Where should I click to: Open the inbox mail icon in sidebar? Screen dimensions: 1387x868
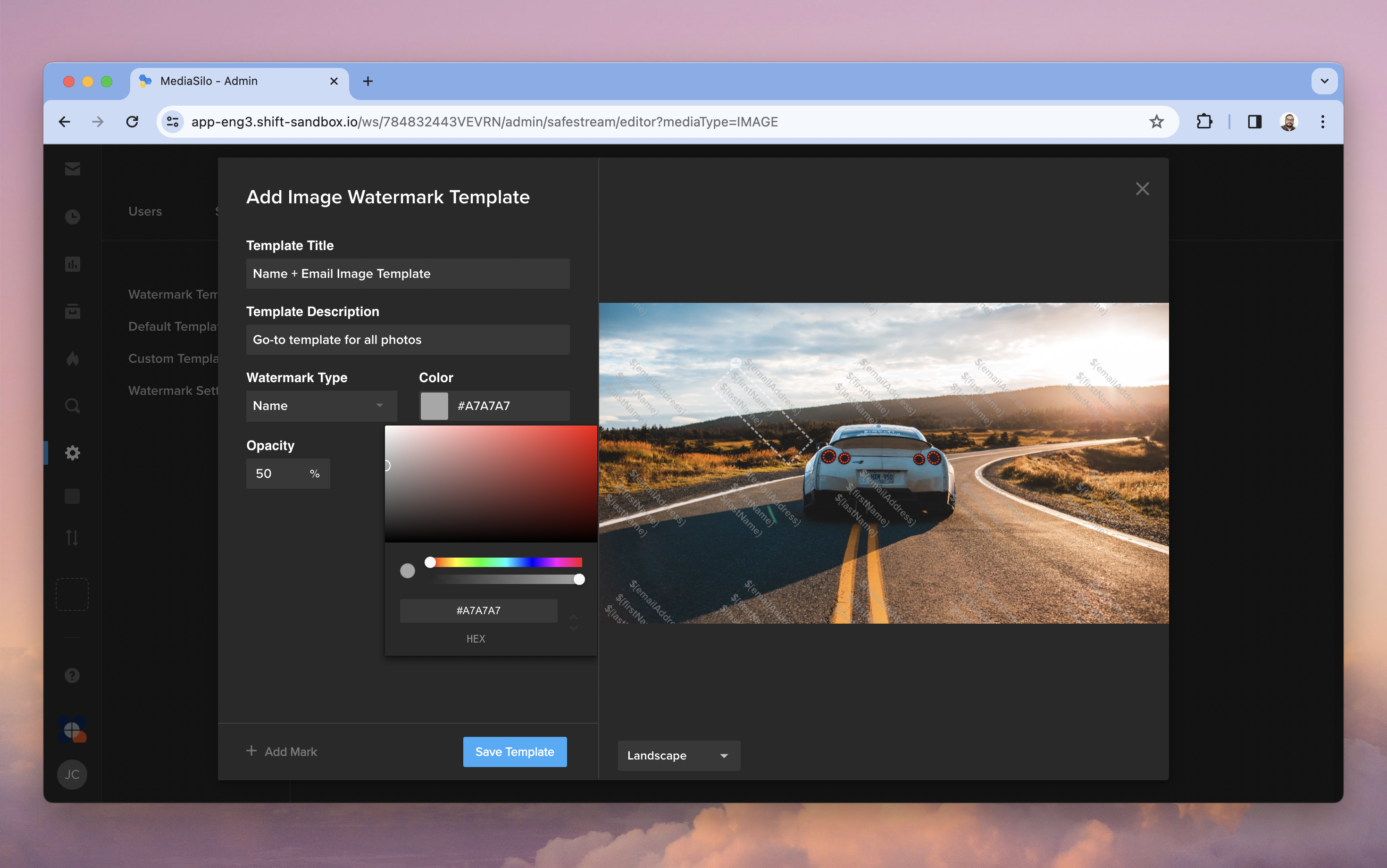click(x=72, y=169)
